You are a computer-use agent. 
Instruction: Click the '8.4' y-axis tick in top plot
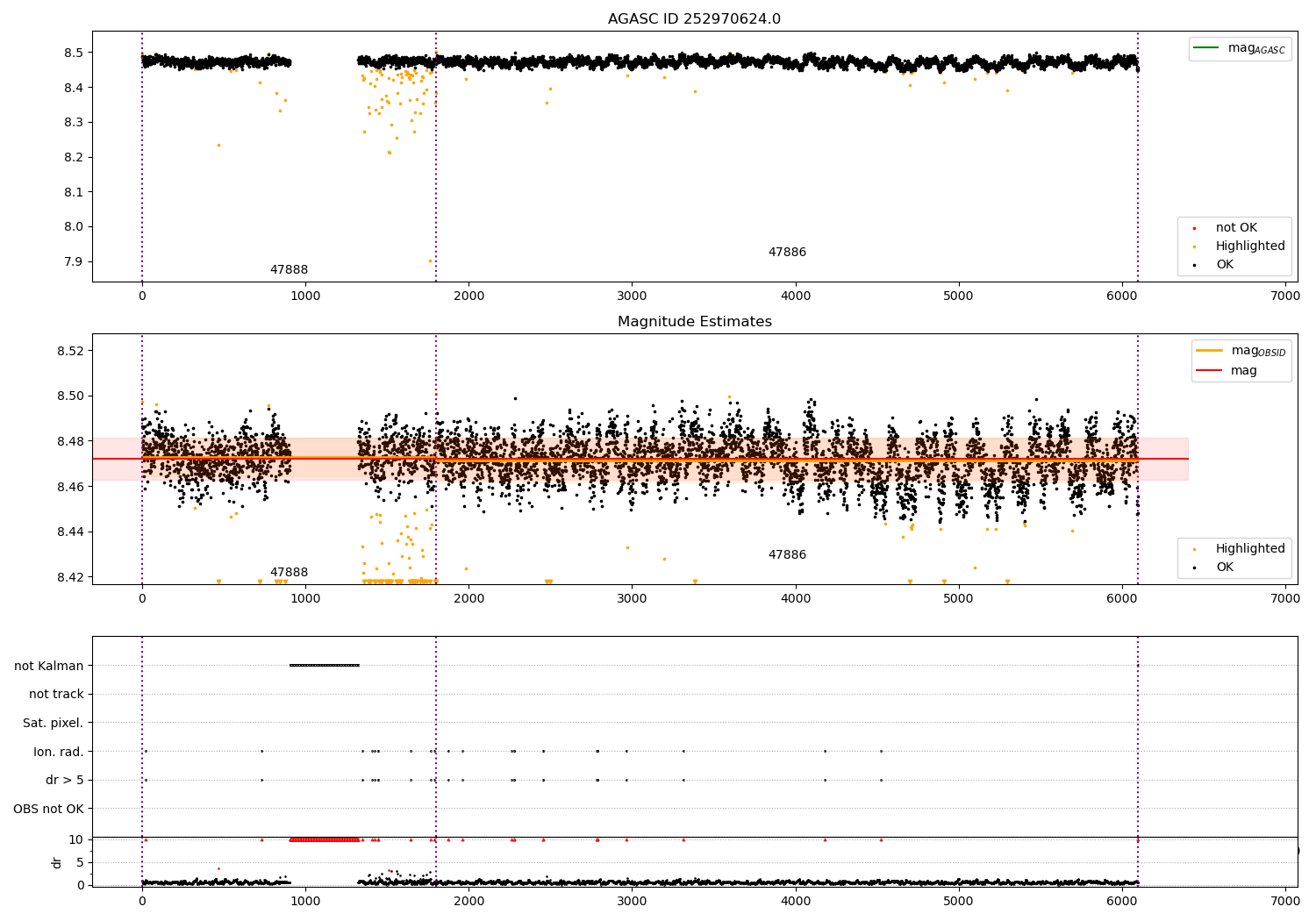74,88
